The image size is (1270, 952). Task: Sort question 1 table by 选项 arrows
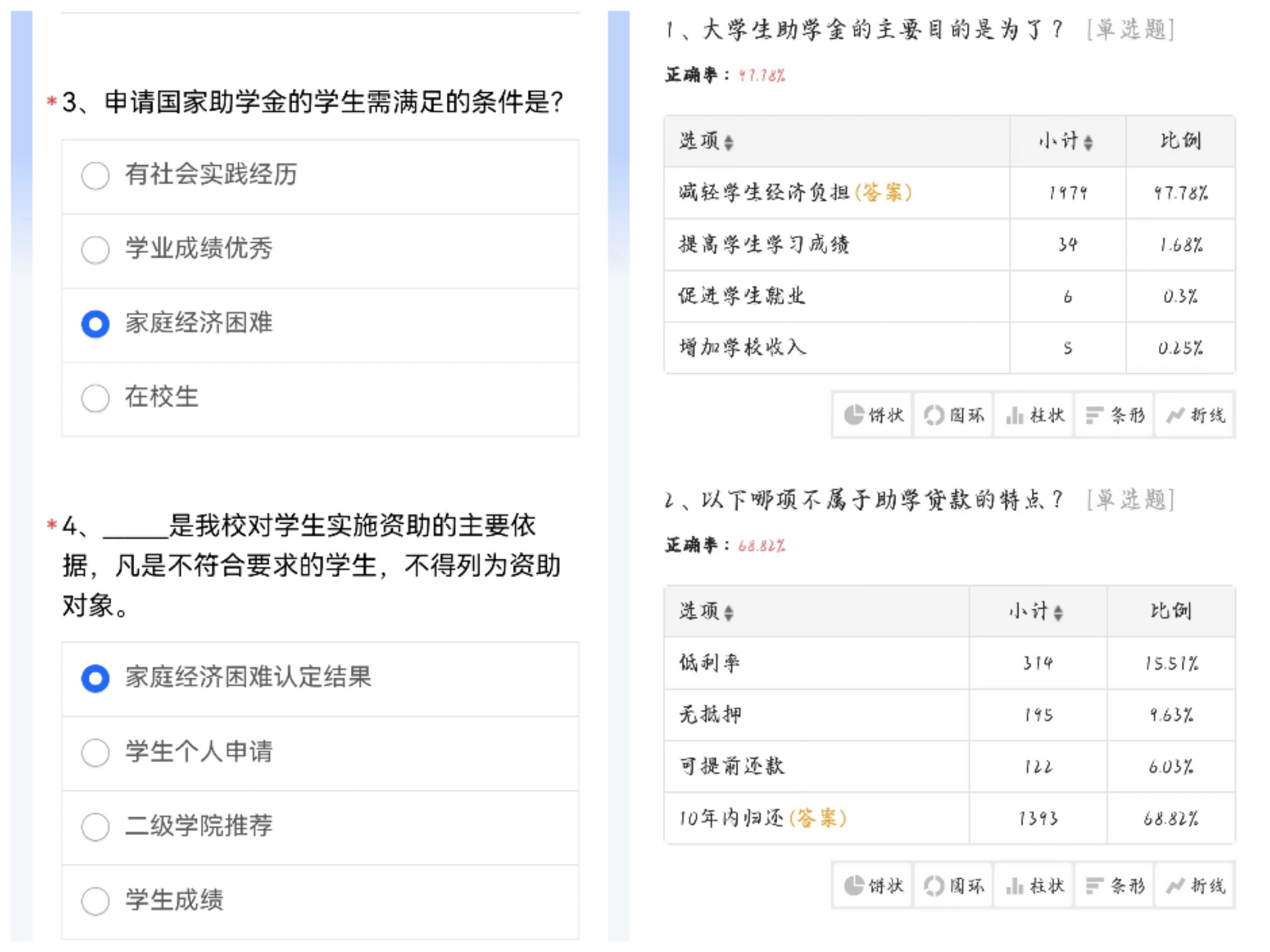pyautogui.click(x=728, y=142)
